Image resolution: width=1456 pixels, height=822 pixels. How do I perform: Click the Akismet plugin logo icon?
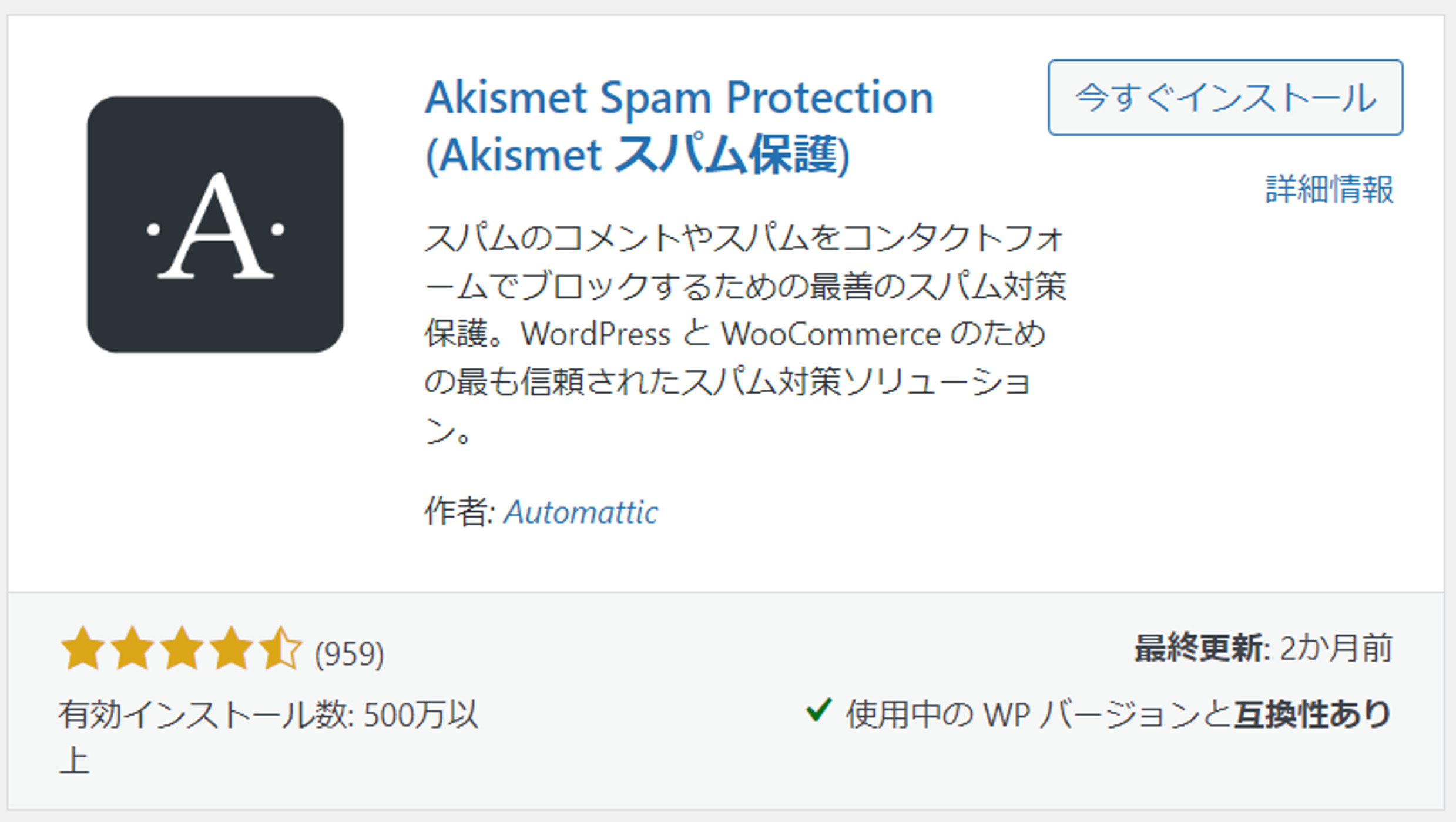(215, 224)
